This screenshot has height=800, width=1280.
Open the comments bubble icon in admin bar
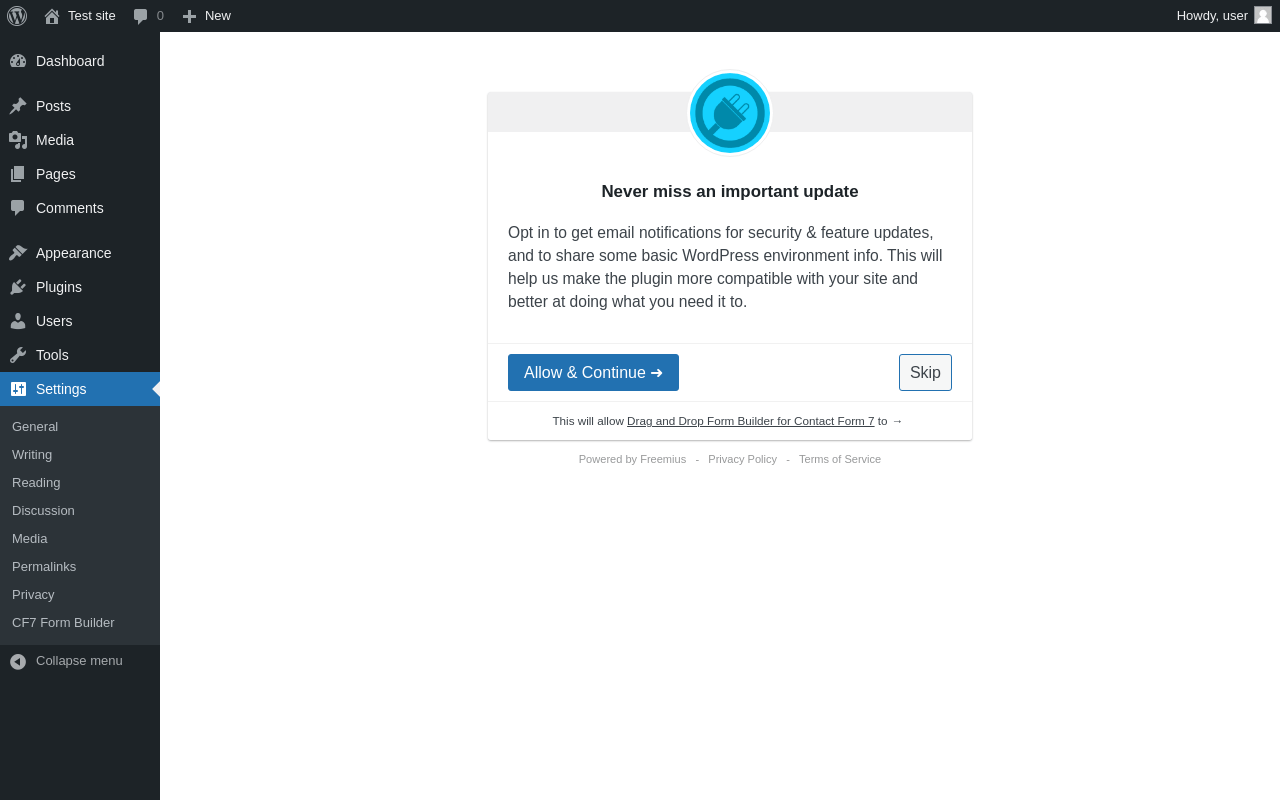click(141, 16)
